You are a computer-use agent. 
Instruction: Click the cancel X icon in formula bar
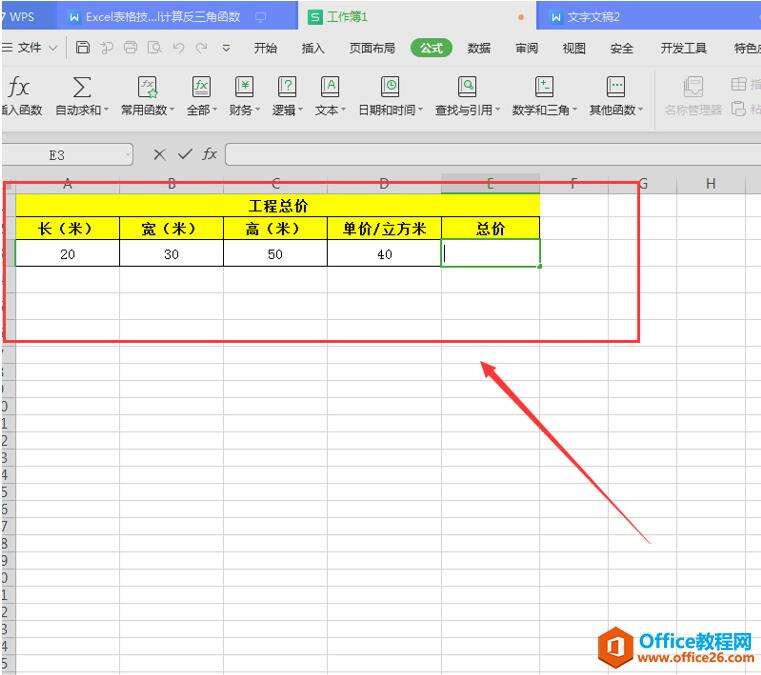point(159,155)
